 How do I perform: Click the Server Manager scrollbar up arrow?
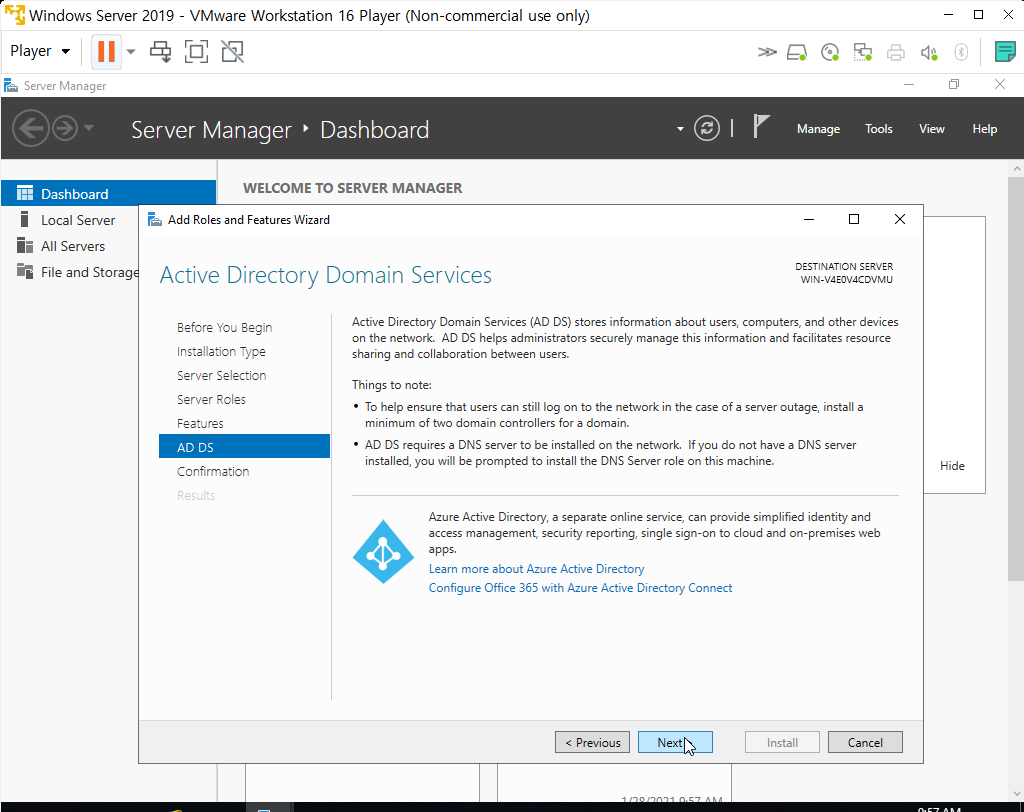(1016, 168)
